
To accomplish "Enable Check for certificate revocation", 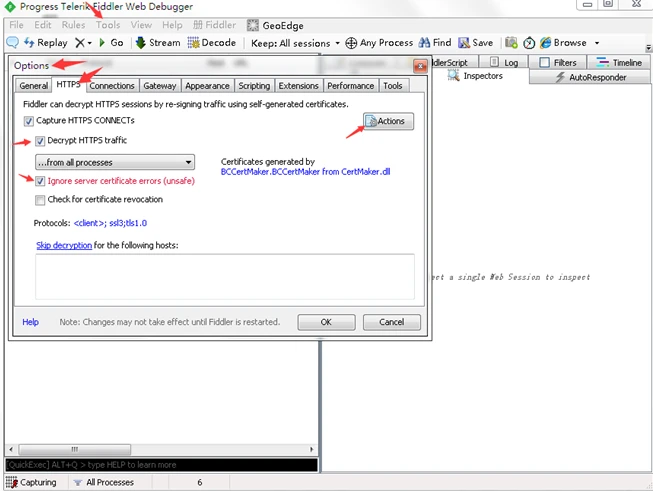I will click(40, 200).
